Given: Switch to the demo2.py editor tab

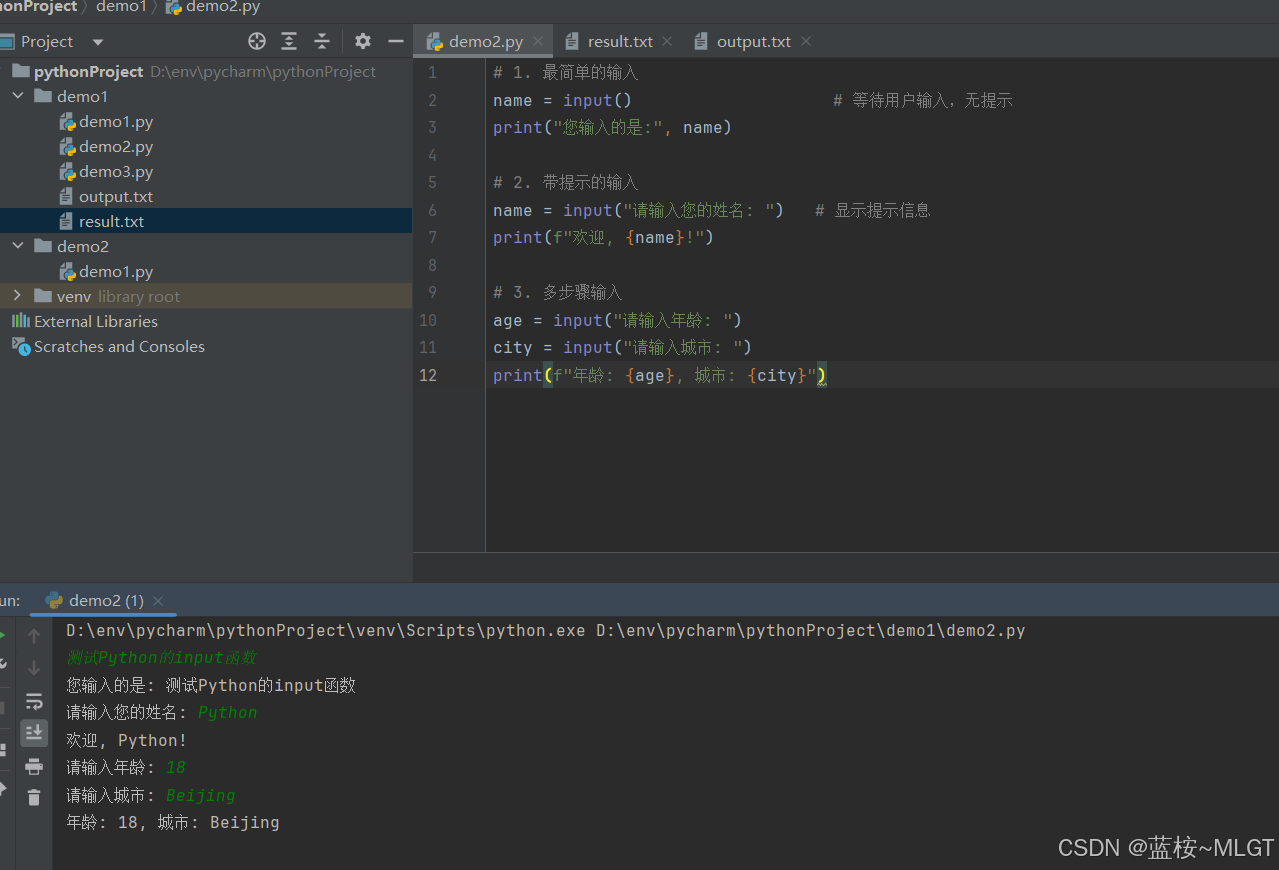Looking at the screenshot, I should [485, 41].
